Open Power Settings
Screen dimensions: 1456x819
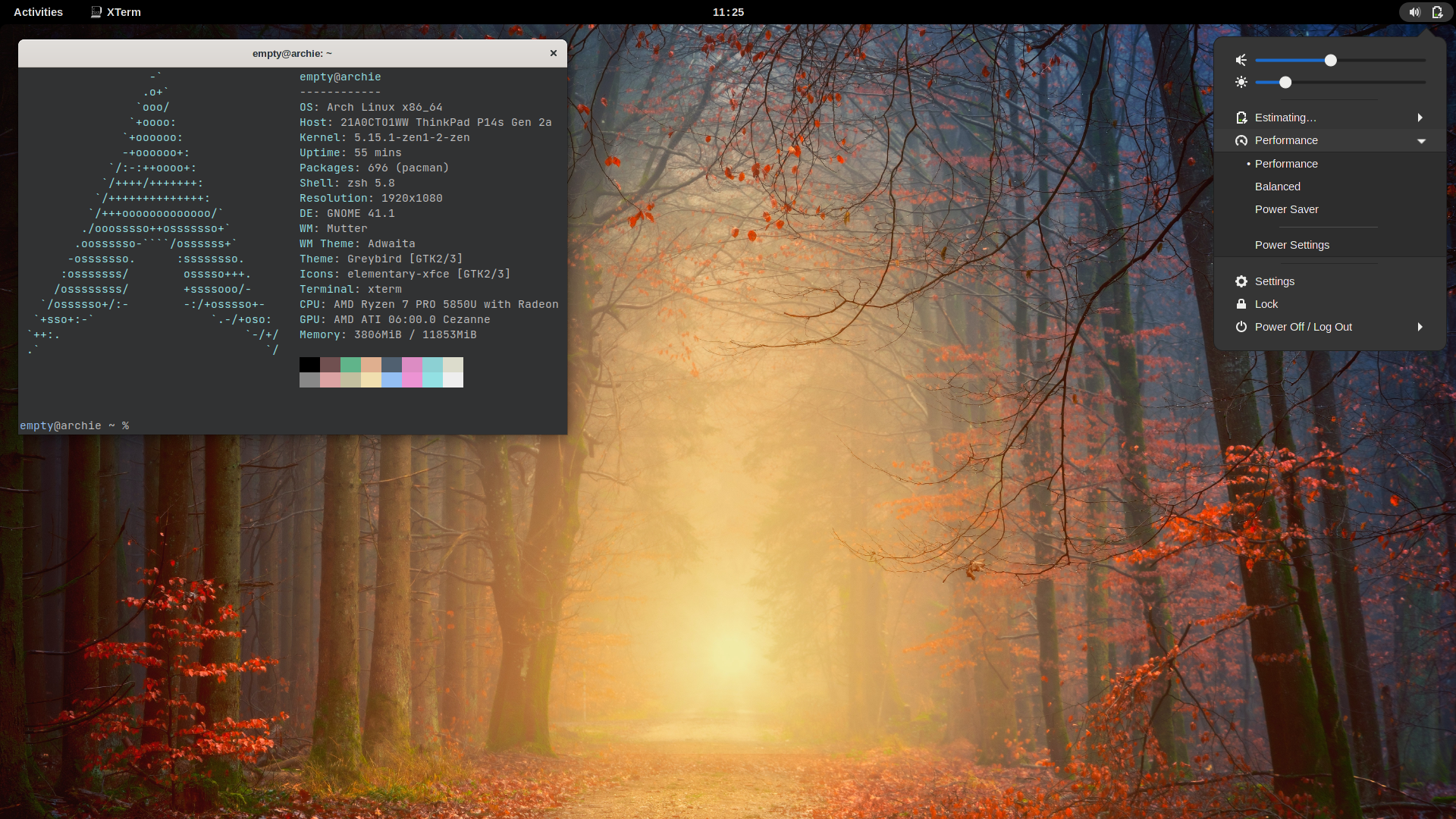pos(1330,245)
